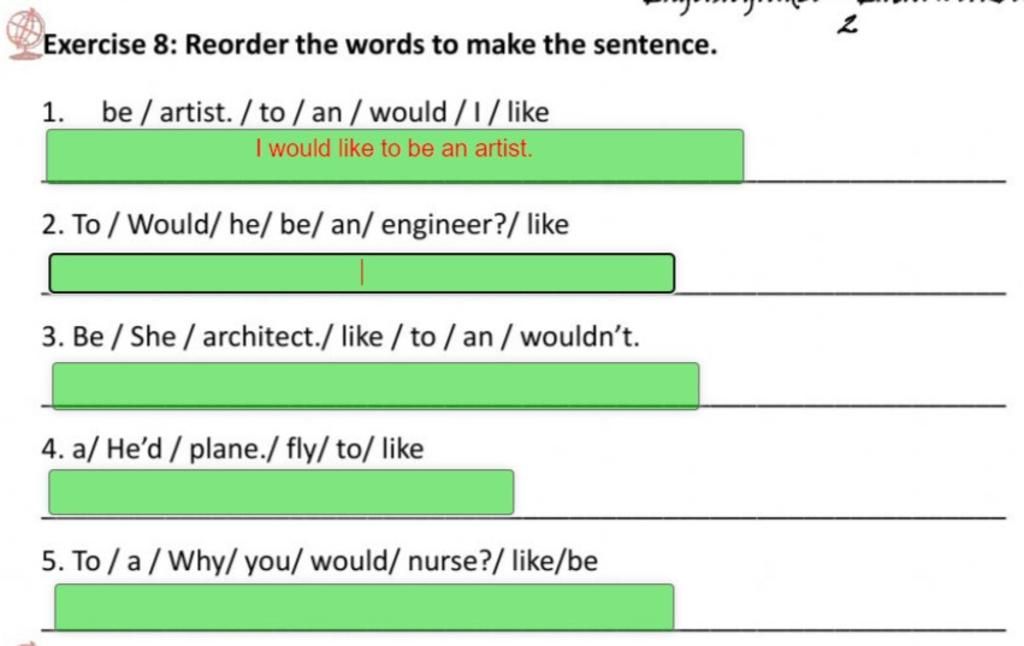Viewport: 1024px width, 646px height.
Task: Click the "Exercise 8: Reorder the words" heading
Action: 381,45
